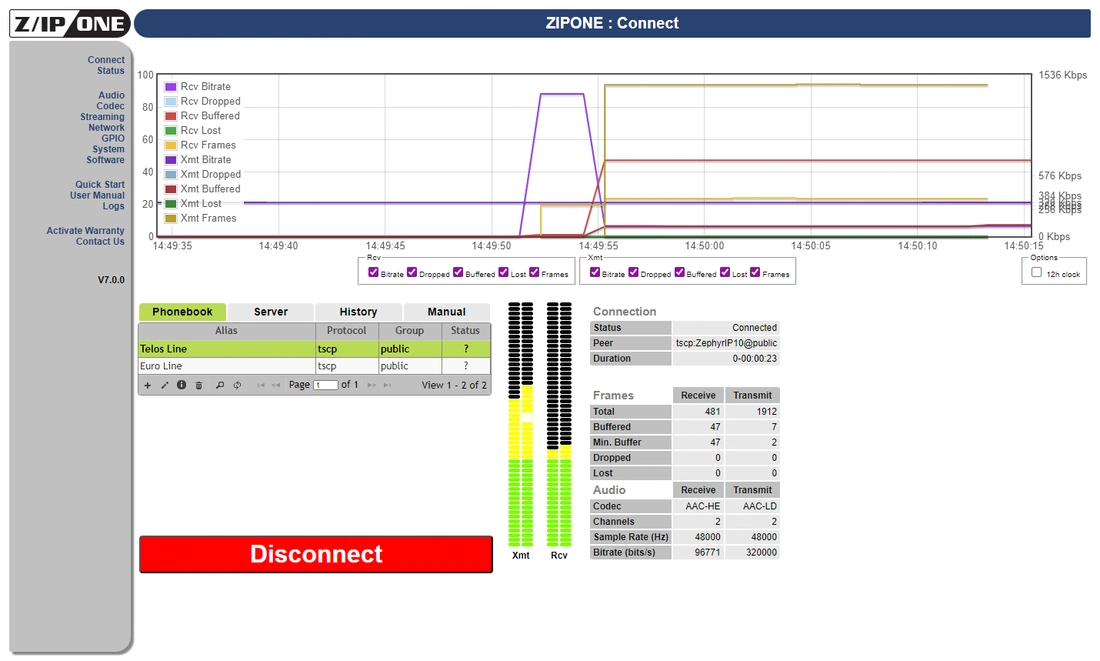The width and height of the screenshot is (1100, 661).
Task: Sort phonebook by Status column header
Action: (x=466, y=330)
